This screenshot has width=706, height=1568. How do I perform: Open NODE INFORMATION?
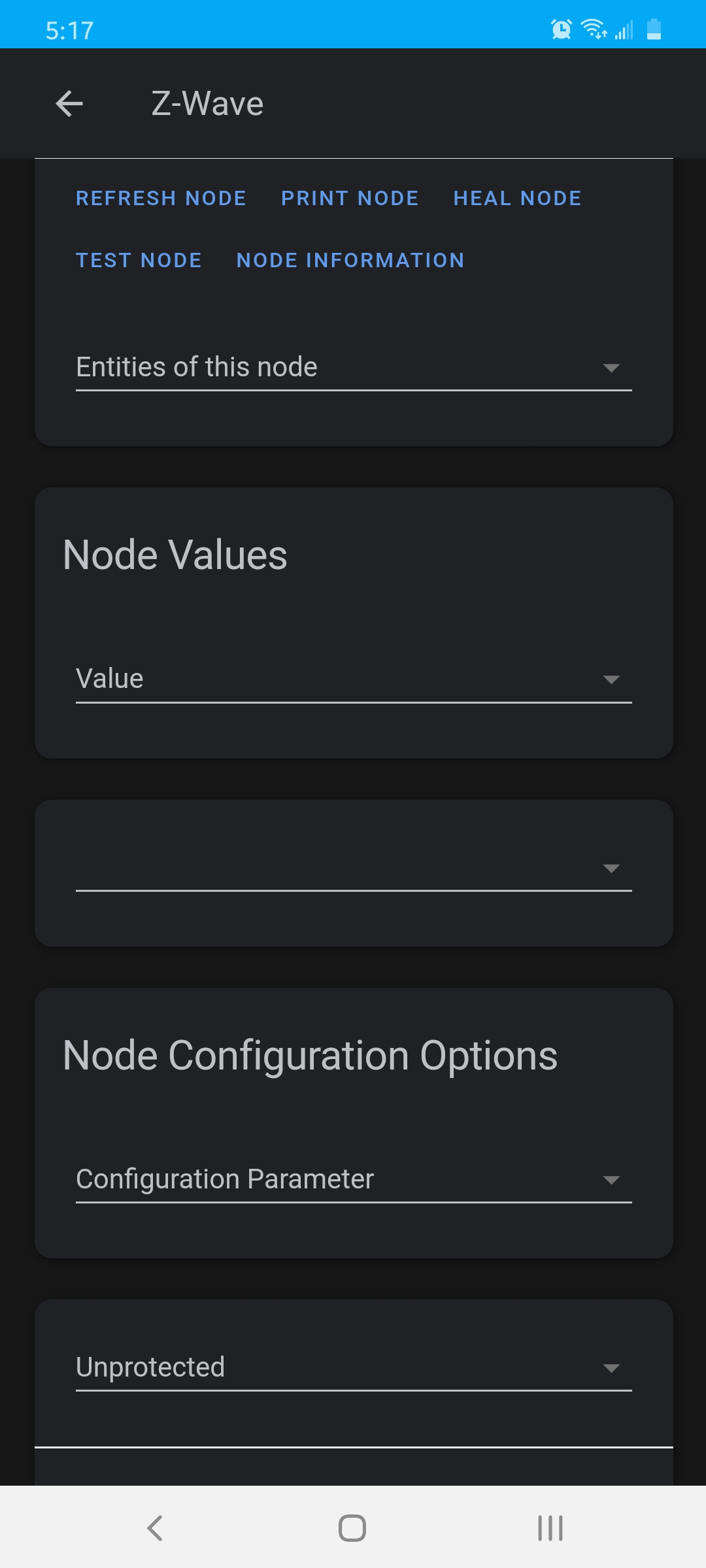pos(349,260)
